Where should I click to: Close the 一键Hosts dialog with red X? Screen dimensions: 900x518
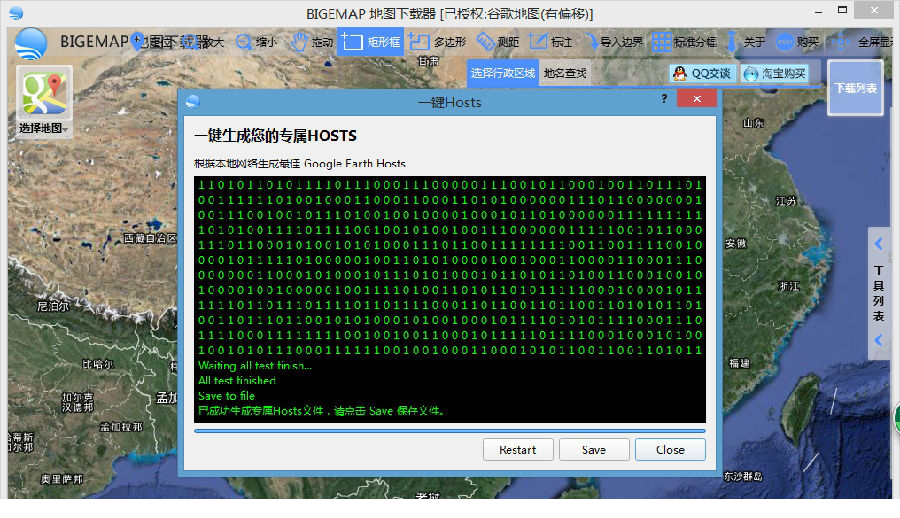tap(697, 99)
